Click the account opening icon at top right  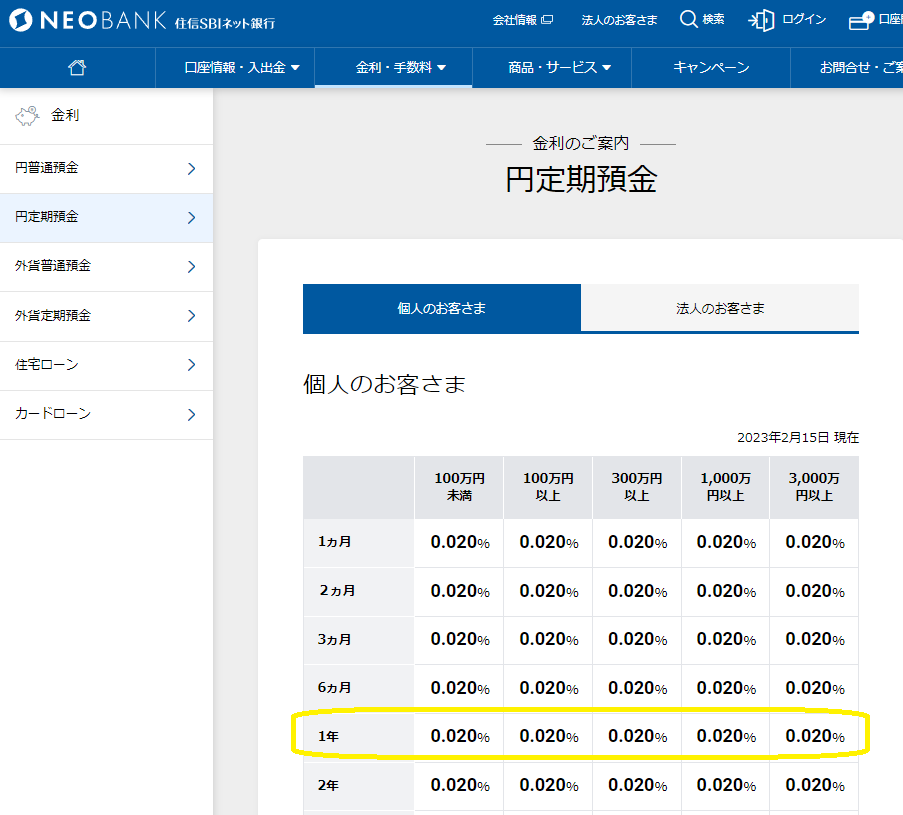[x=861, y=20]
